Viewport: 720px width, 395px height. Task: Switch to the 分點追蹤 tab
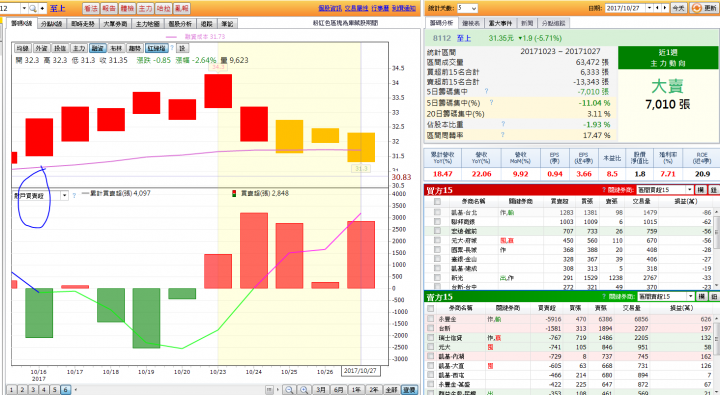click(553, 23)
